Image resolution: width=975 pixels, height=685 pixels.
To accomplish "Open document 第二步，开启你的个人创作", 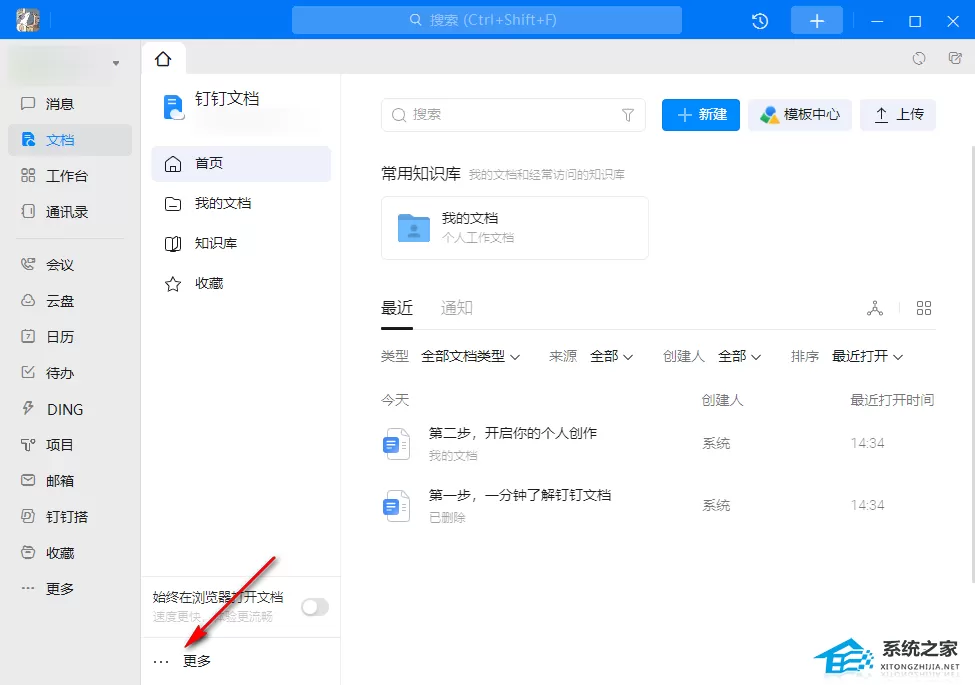I will [x=512, y=433].
